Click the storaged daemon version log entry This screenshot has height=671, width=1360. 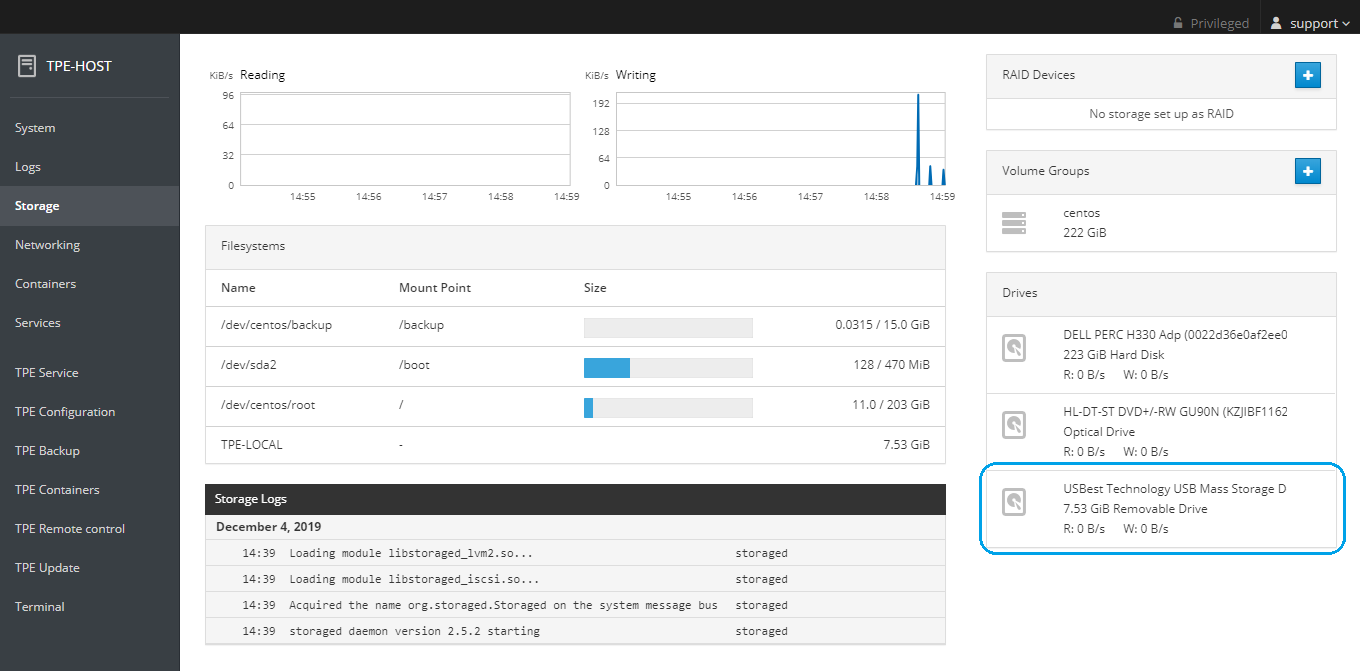click(x=414, y=631)
